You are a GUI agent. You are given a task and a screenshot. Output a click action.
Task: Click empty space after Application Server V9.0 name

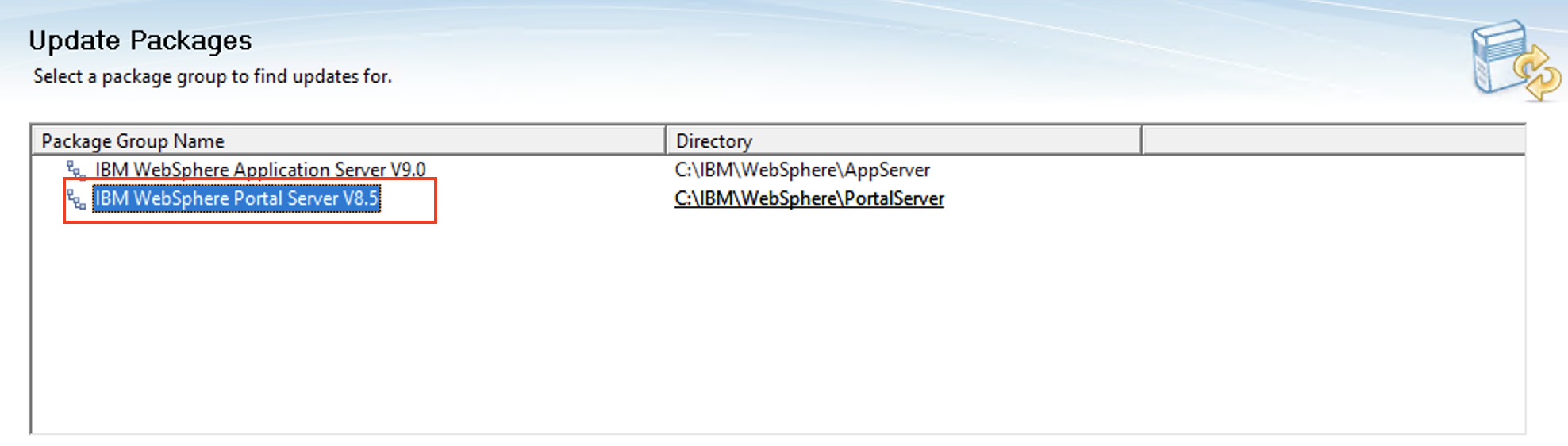click(x=548, y=170)
